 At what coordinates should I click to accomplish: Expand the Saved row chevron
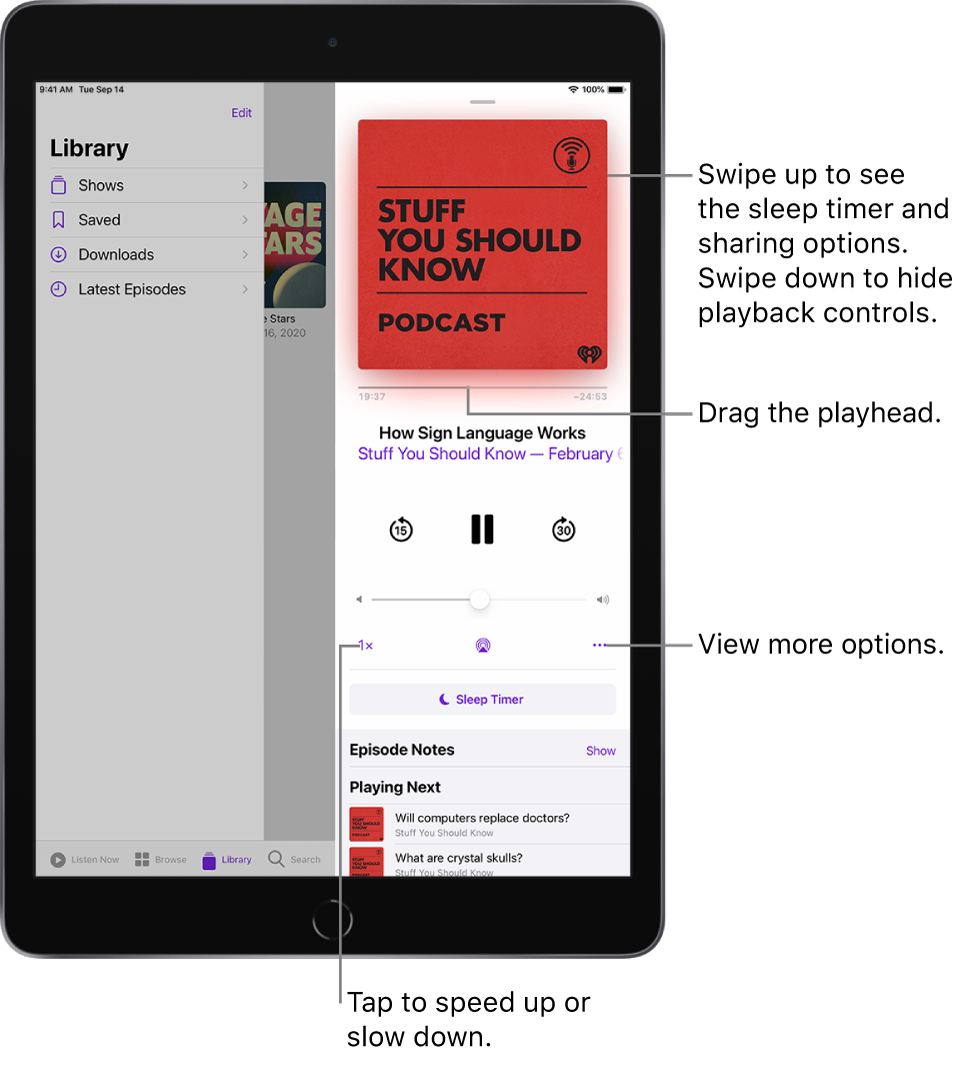(x=245, y=220)
